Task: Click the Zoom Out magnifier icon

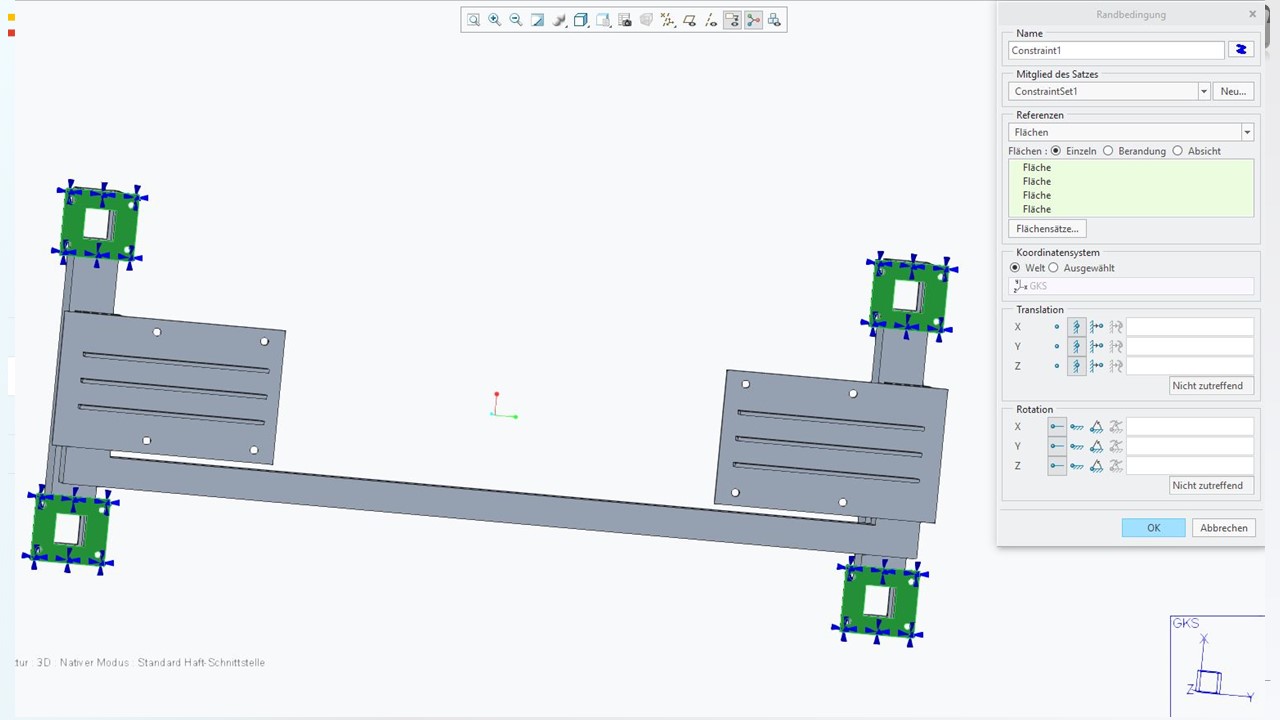Action: (516, 20)
